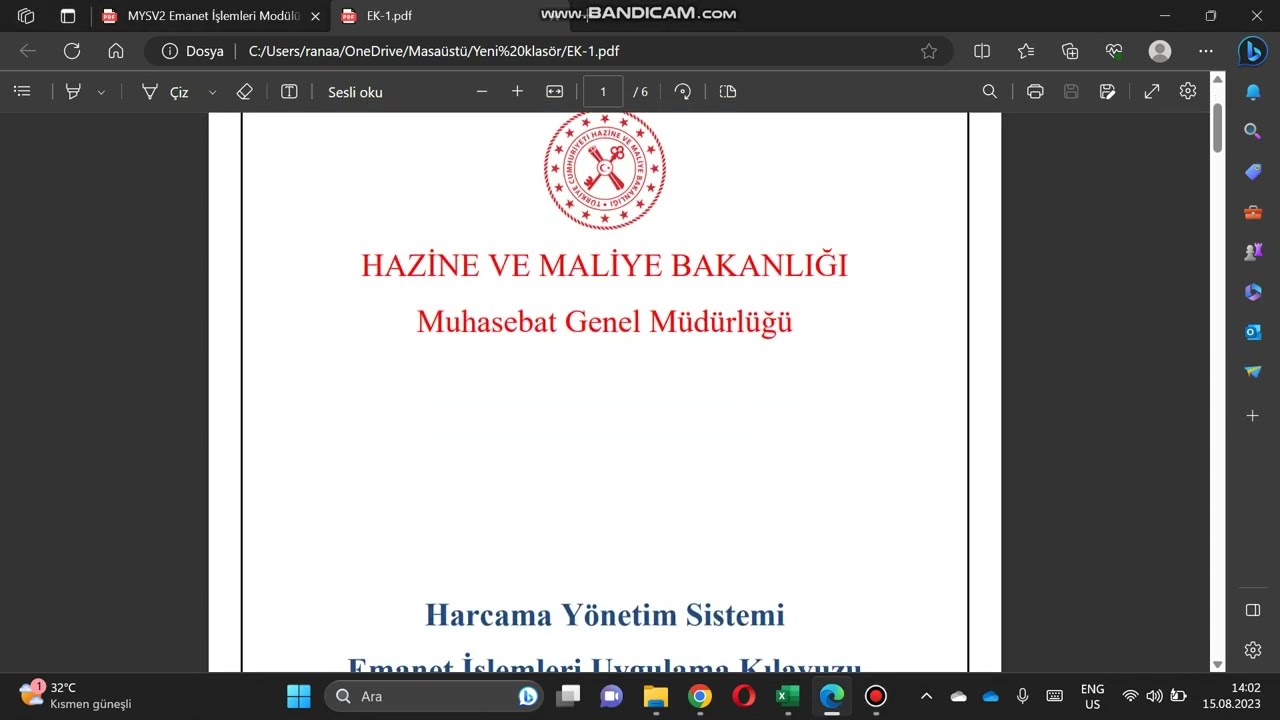
Task: Open the Bing Copilot sidebar button
Action: point(1253,51)
